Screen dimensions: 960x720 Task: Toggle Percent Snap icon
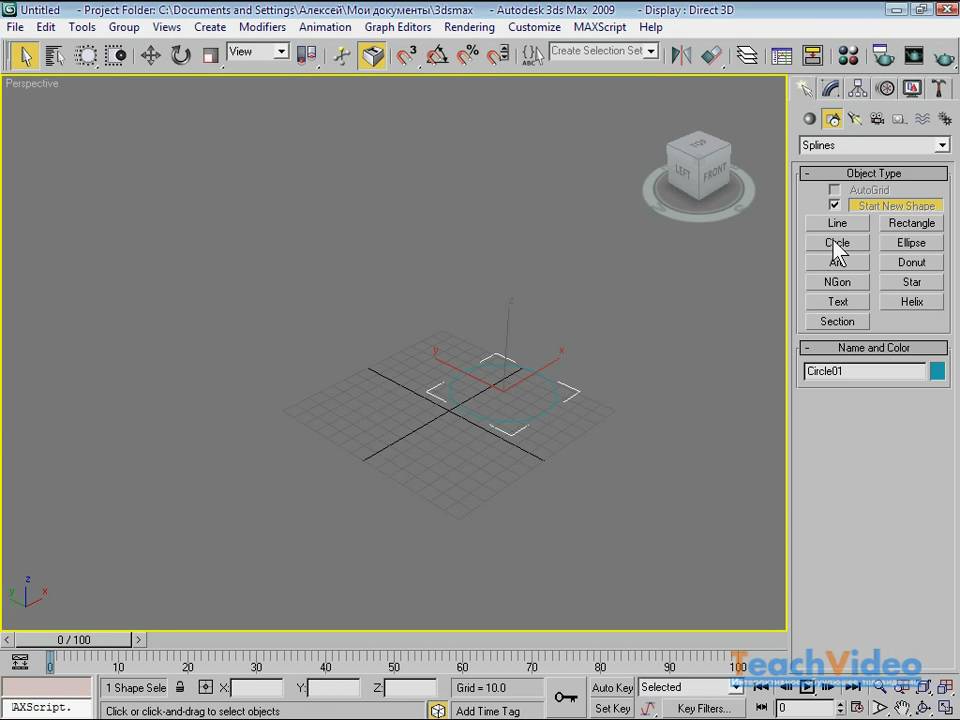click(467, 56)
